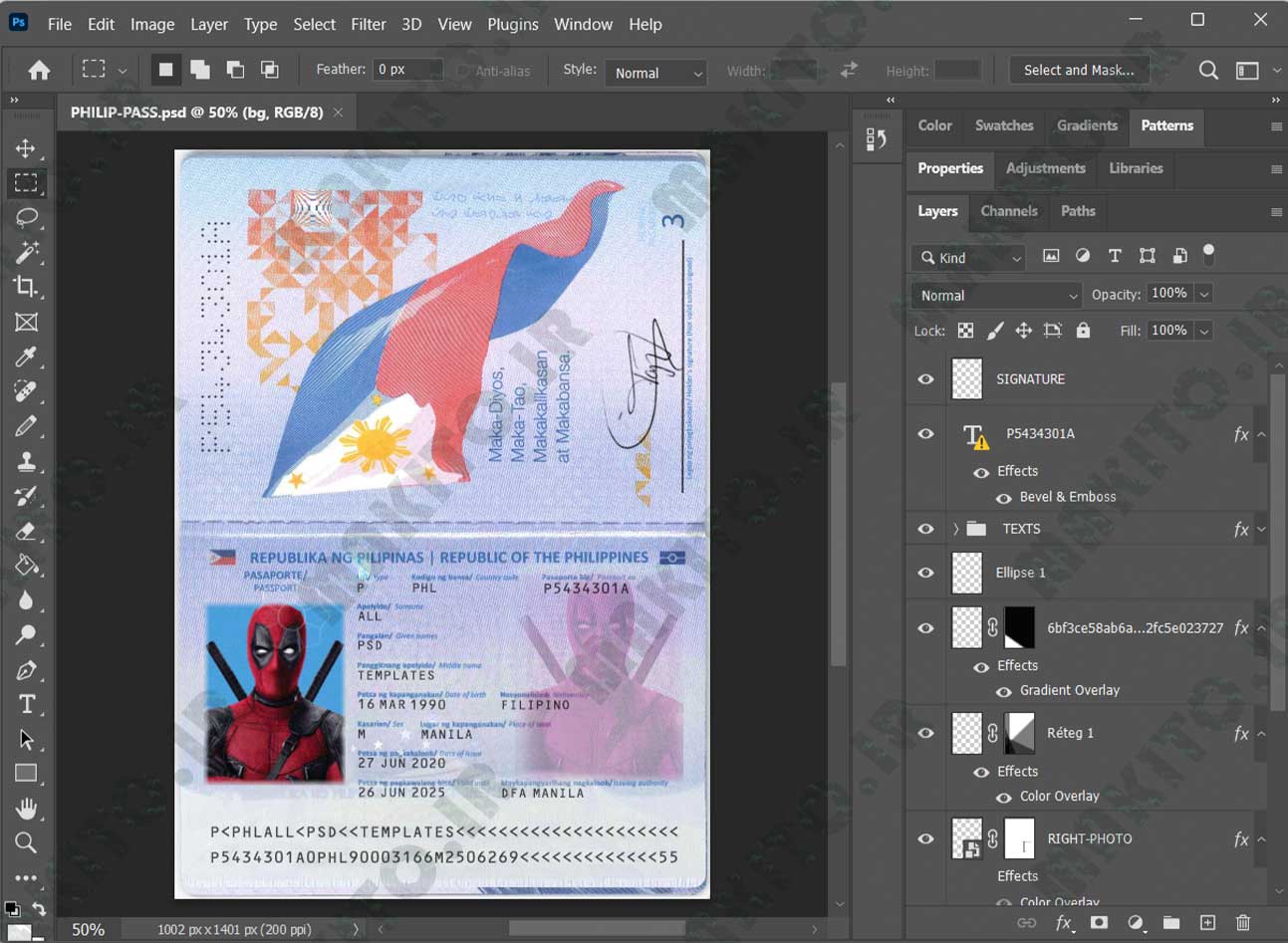Open the Filter menu
The width and height of the screenshot is (1288, 943).
[368, 24]
